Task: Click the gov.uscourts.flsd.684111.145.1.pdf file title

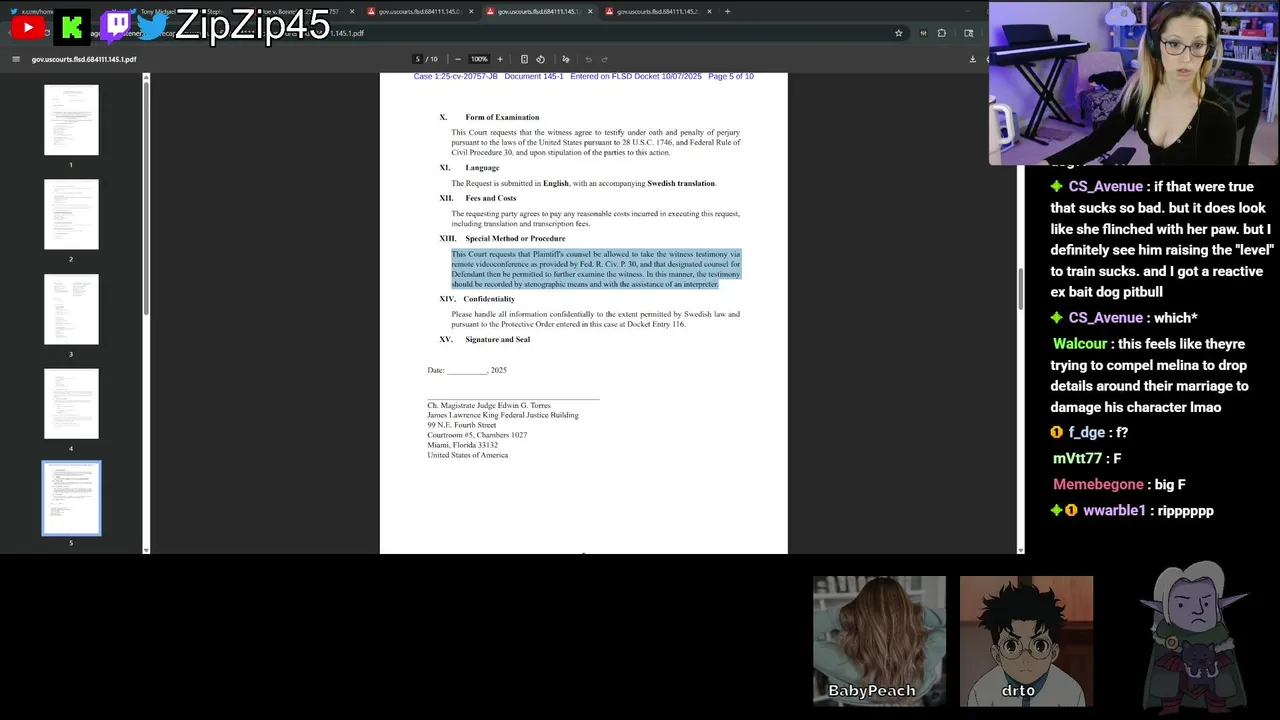Action: [84, 59]
